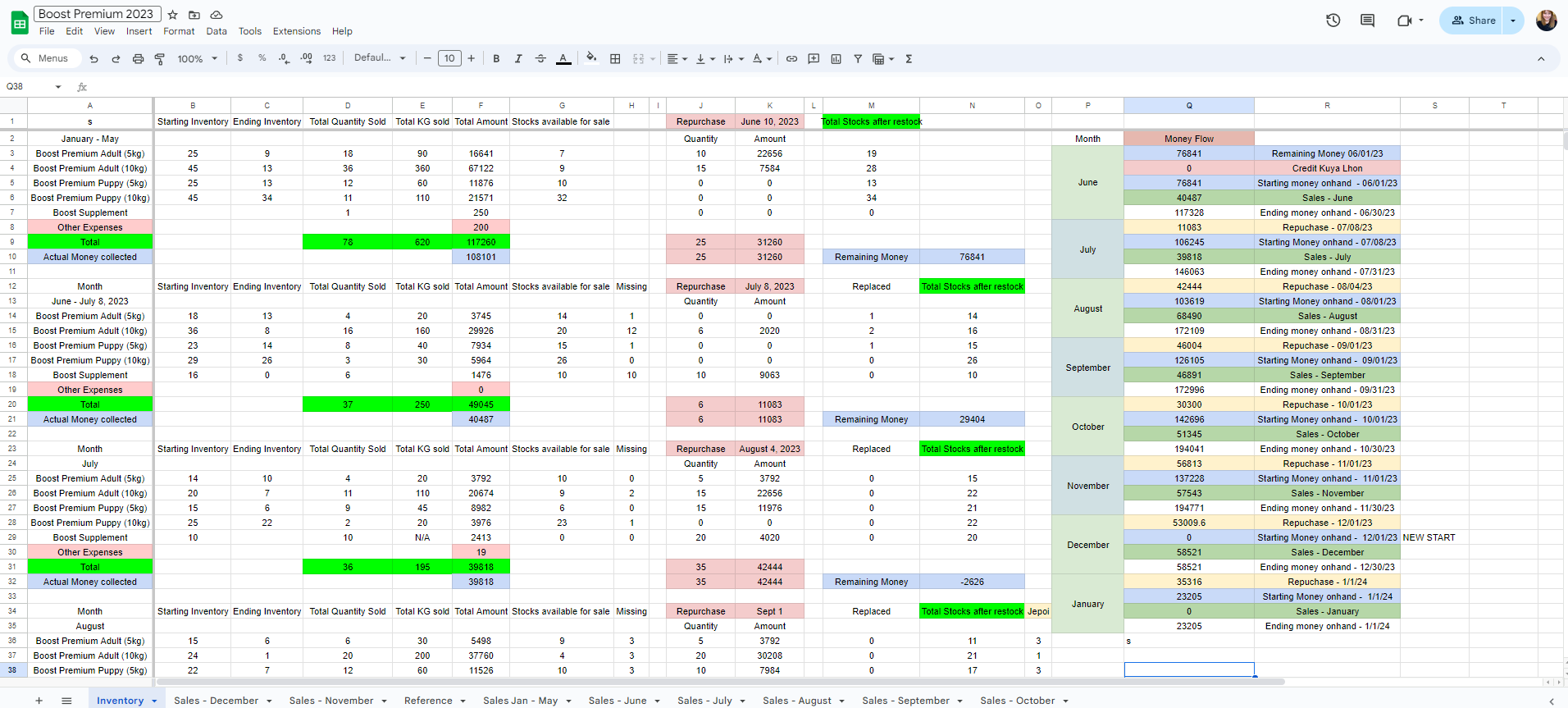The height and width of the screenshot is (708, 1568).
Task: Click the undo arrow
Action: [94, 58]
